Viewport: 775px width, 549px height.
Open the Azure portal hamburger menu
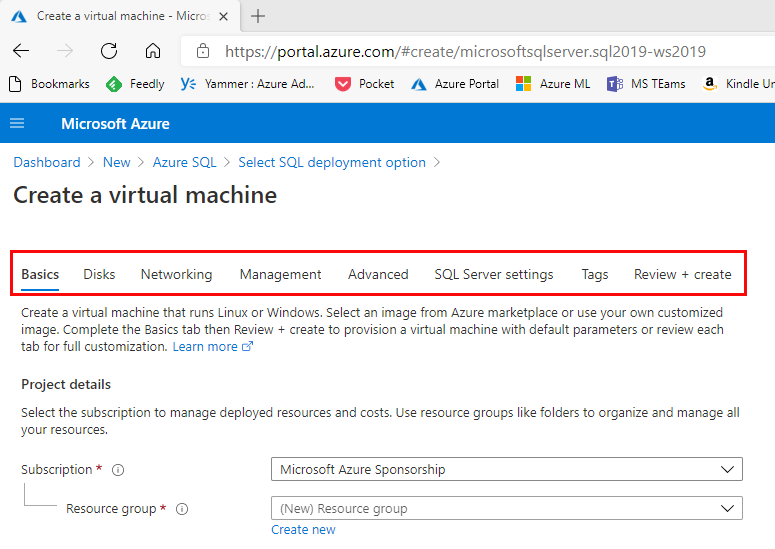pos(17,123)
